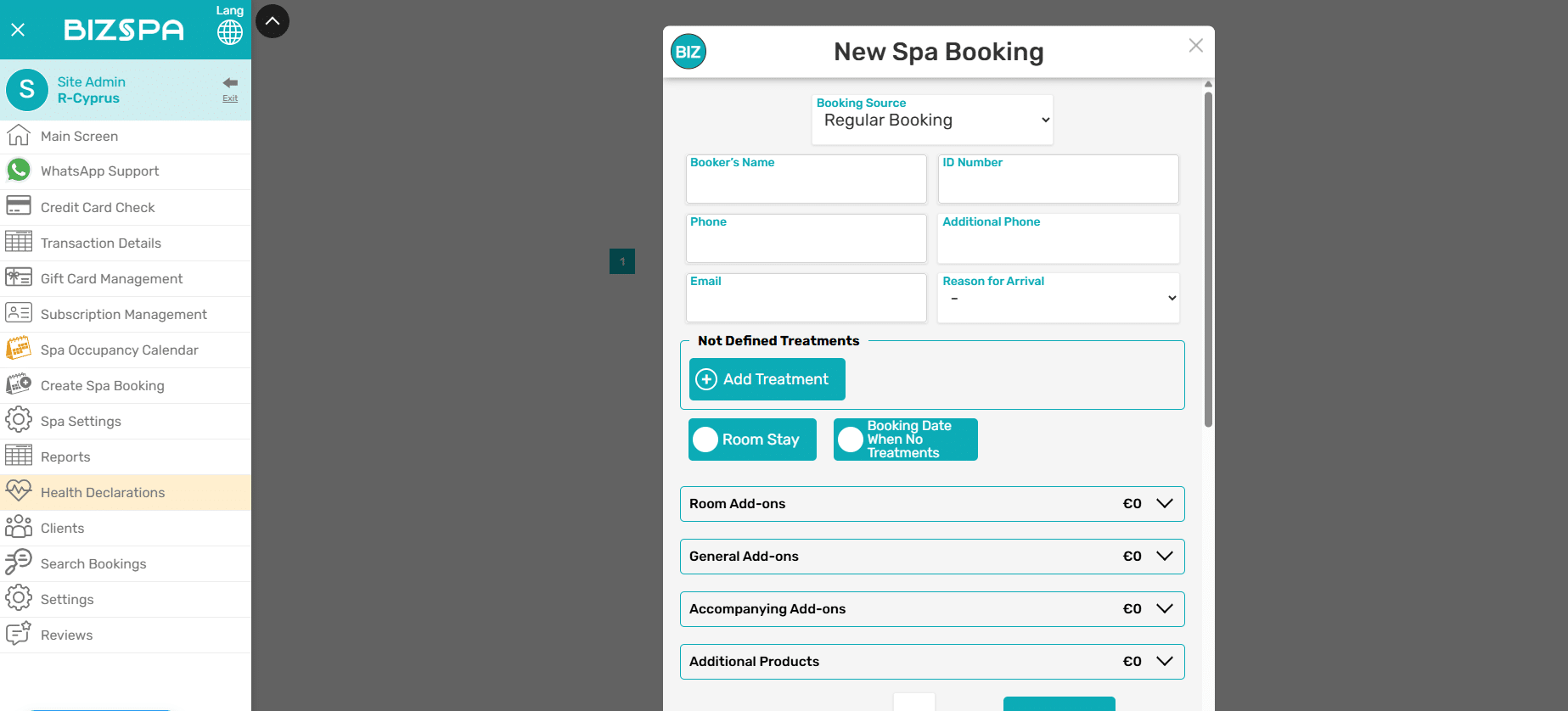Screen dimensions: 1568x711
Task: Click the Reviews icon in sidebar
Action: [x=19, y=634]
